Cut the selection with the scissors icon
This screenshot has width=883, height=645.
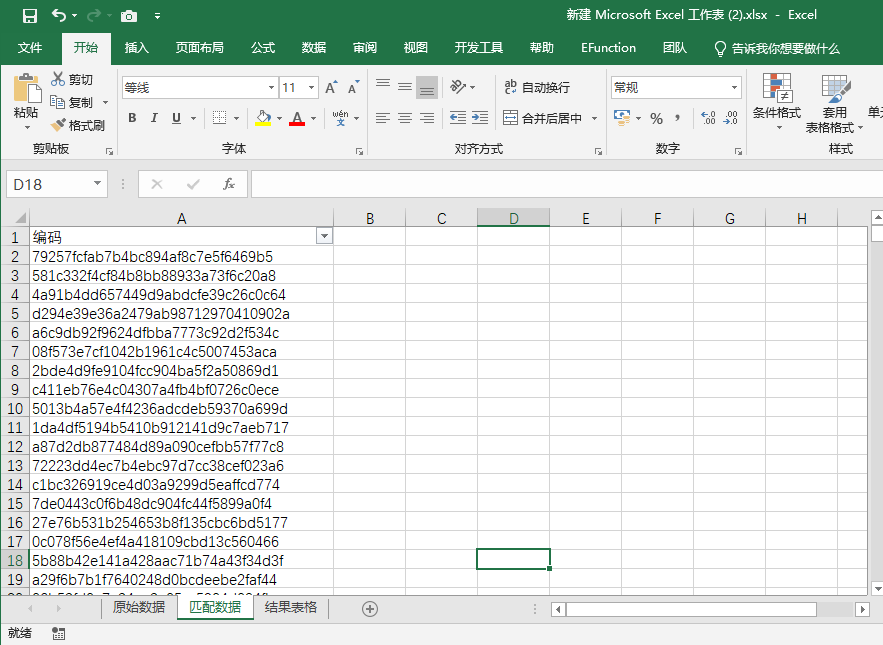[x=57, y=79]
